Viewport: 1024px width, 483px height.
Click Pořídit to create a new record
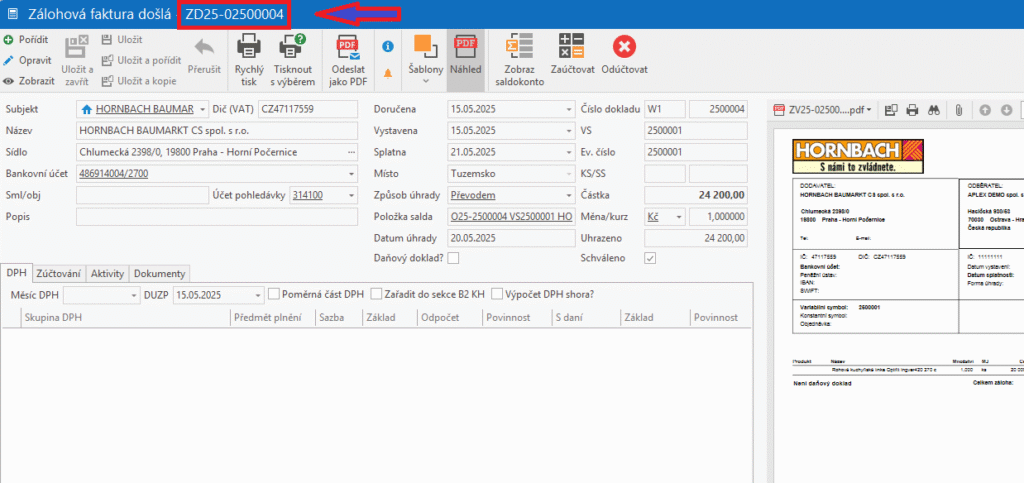[26, 40]
